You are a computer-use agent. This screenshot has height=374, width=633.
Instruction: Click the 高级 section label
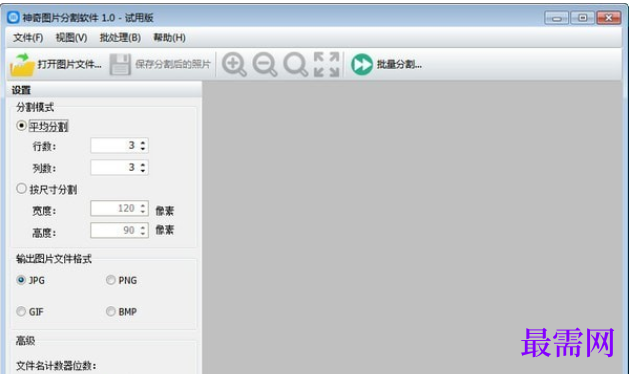click(x=25, y=340)
